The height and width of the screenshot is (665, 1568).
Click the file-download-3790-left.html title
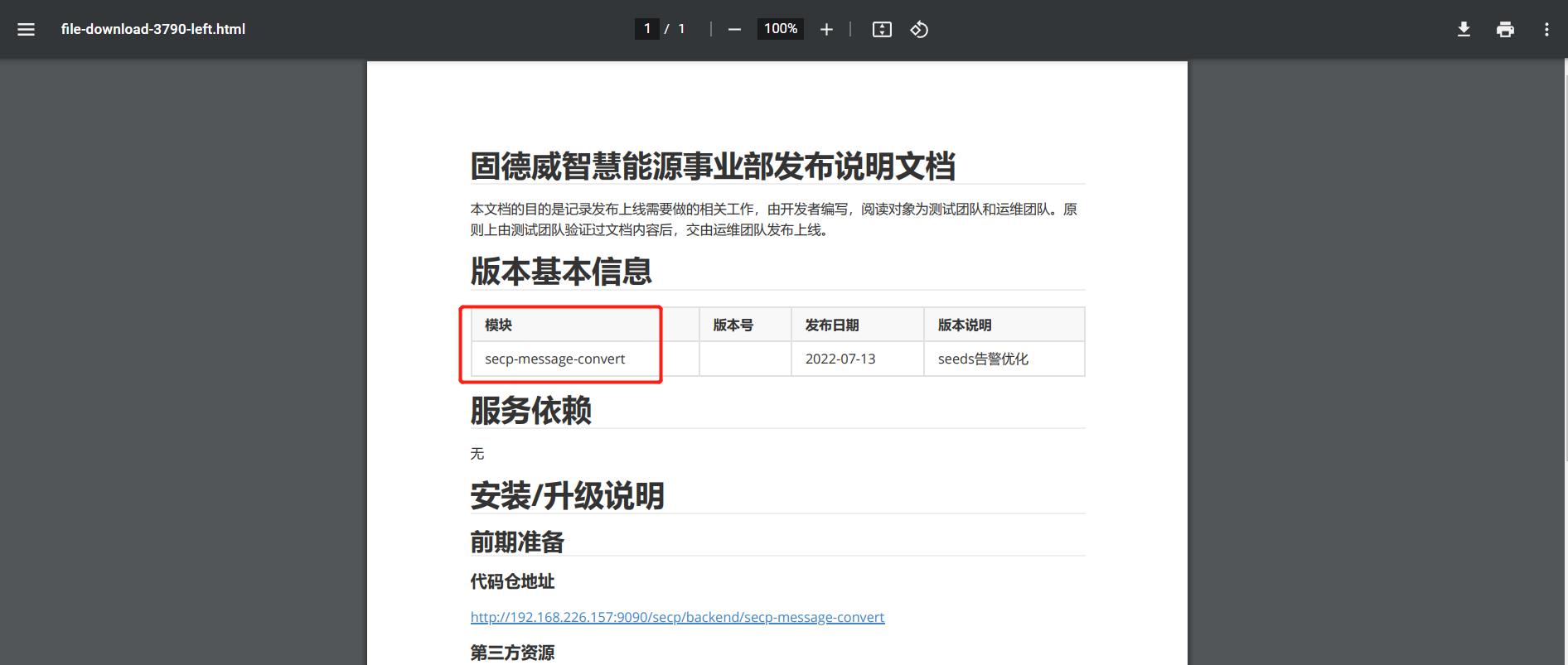[x=153, y=29]
